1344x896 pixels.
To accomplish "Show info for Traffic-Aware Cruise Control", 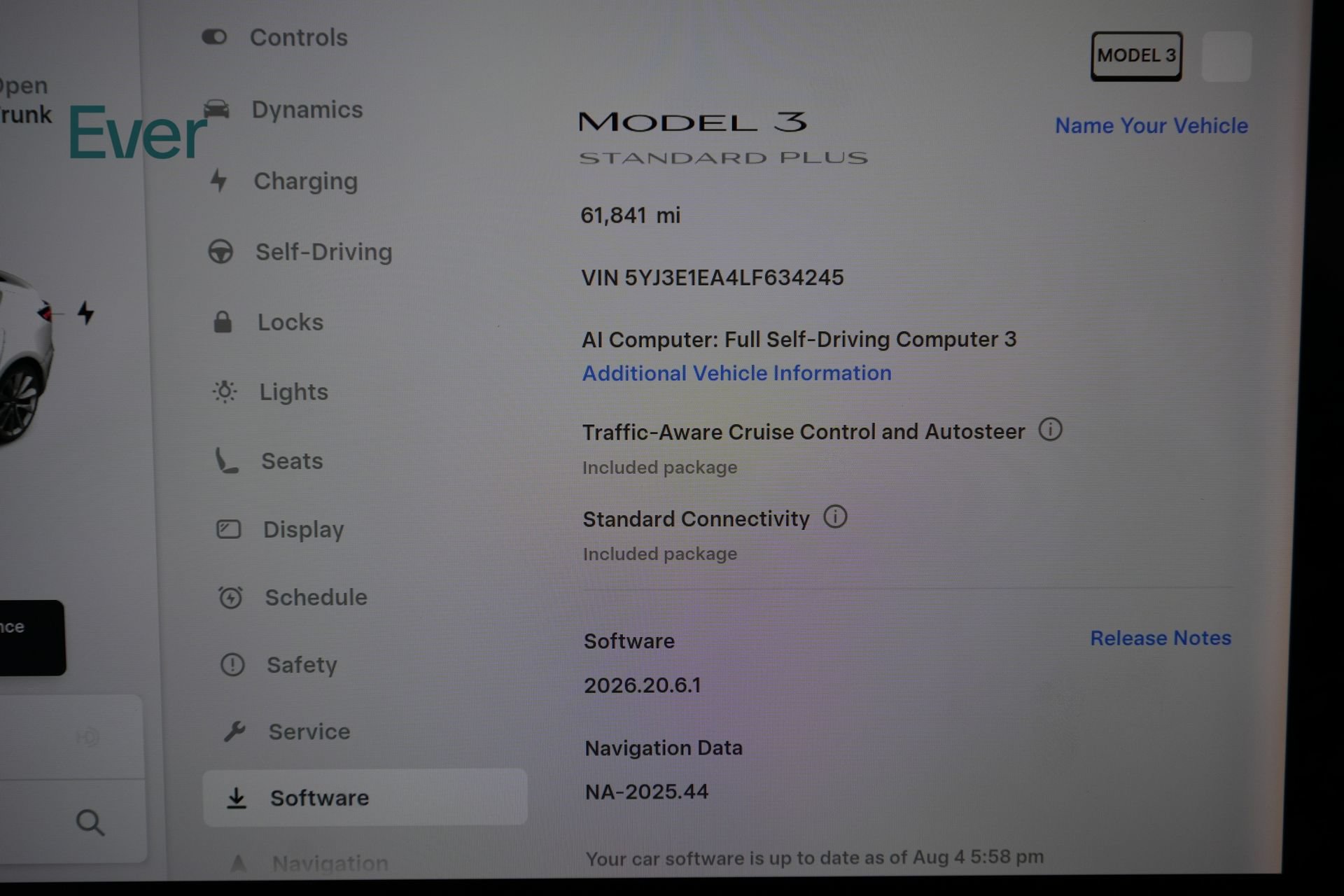I will point(1050,429).
